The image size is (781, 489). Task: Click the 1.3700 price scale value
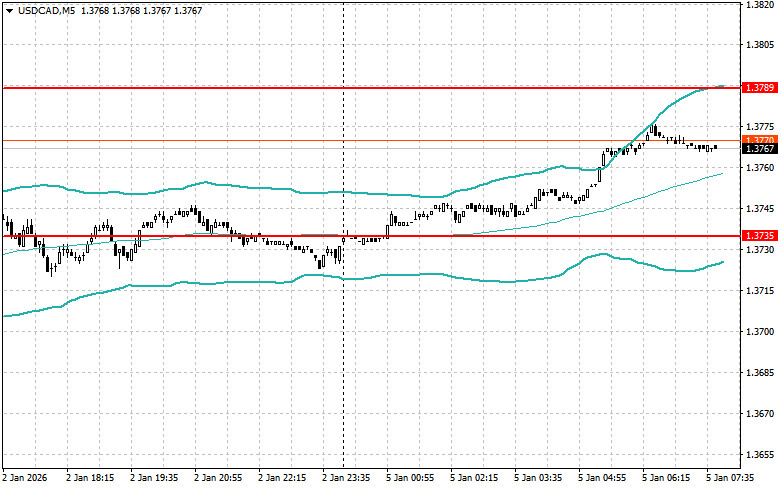[x=760, y=332]
